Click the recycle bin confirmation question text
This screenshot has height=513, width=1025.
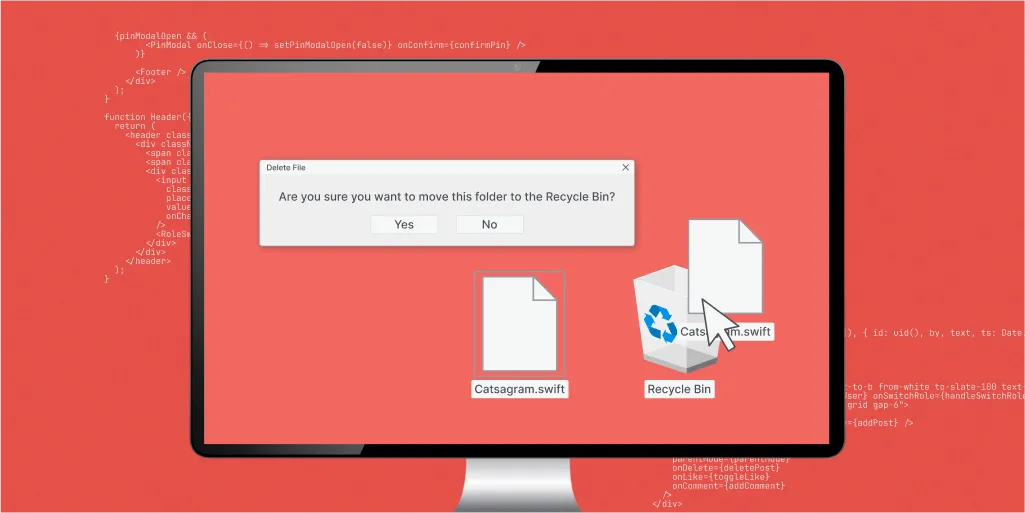pos(446,196)
